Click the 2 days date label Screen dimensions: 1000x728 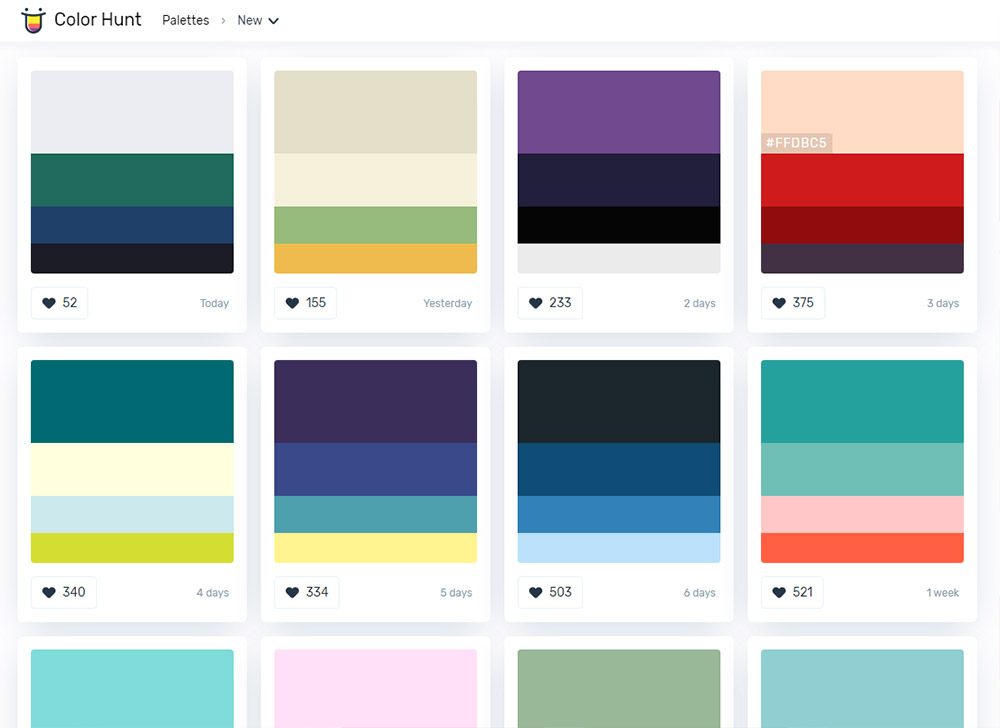[x=700, y=303]
